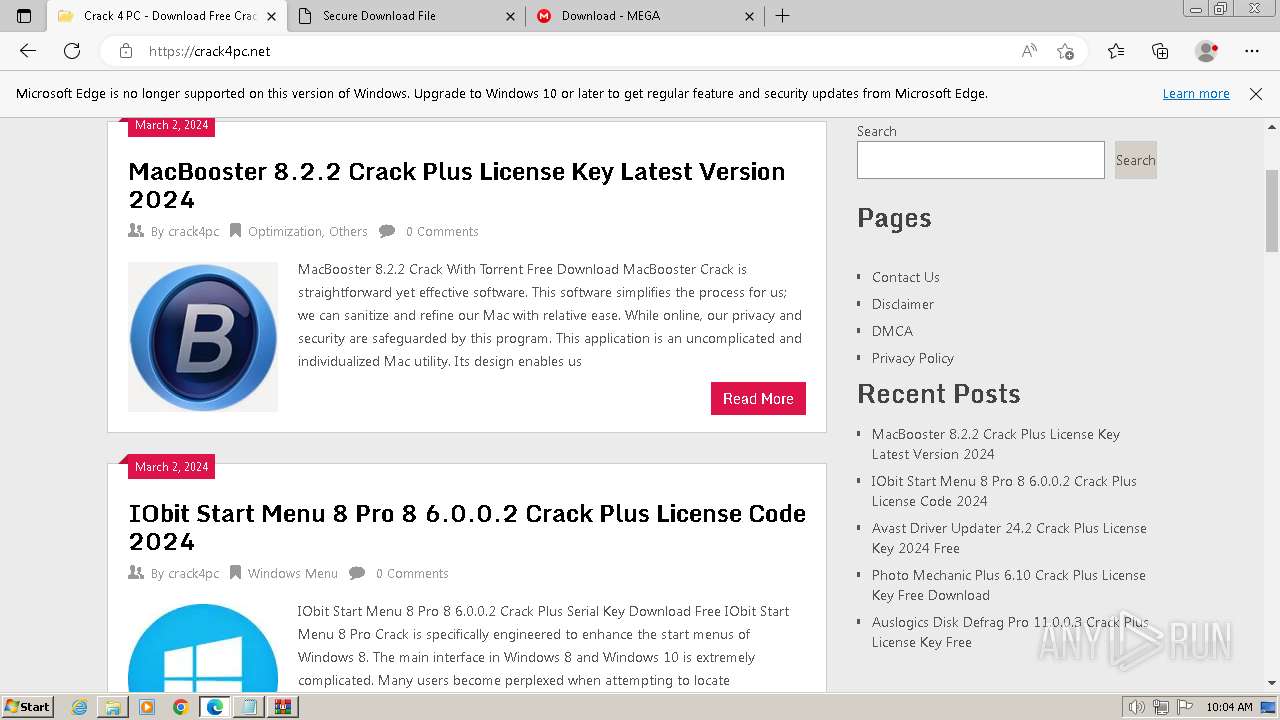Open the browser profile avatar

click(1207, 51)
